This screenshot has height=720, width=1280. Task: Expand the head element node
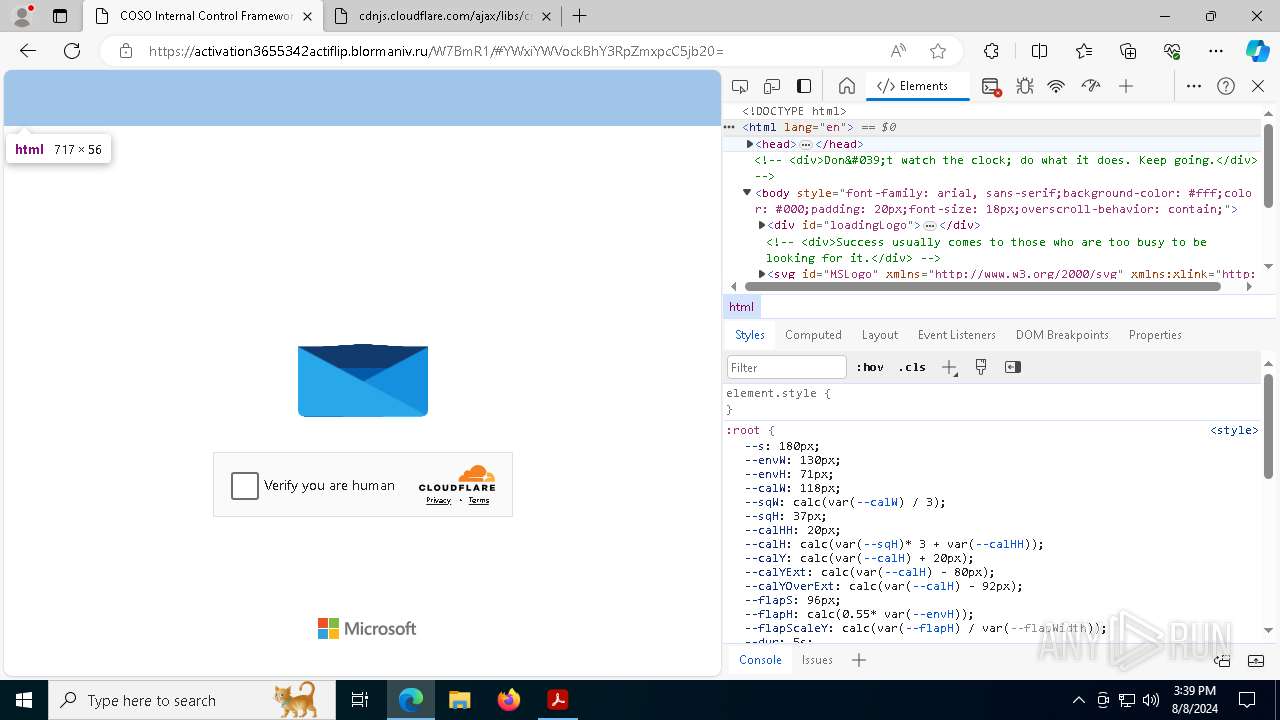749,144
